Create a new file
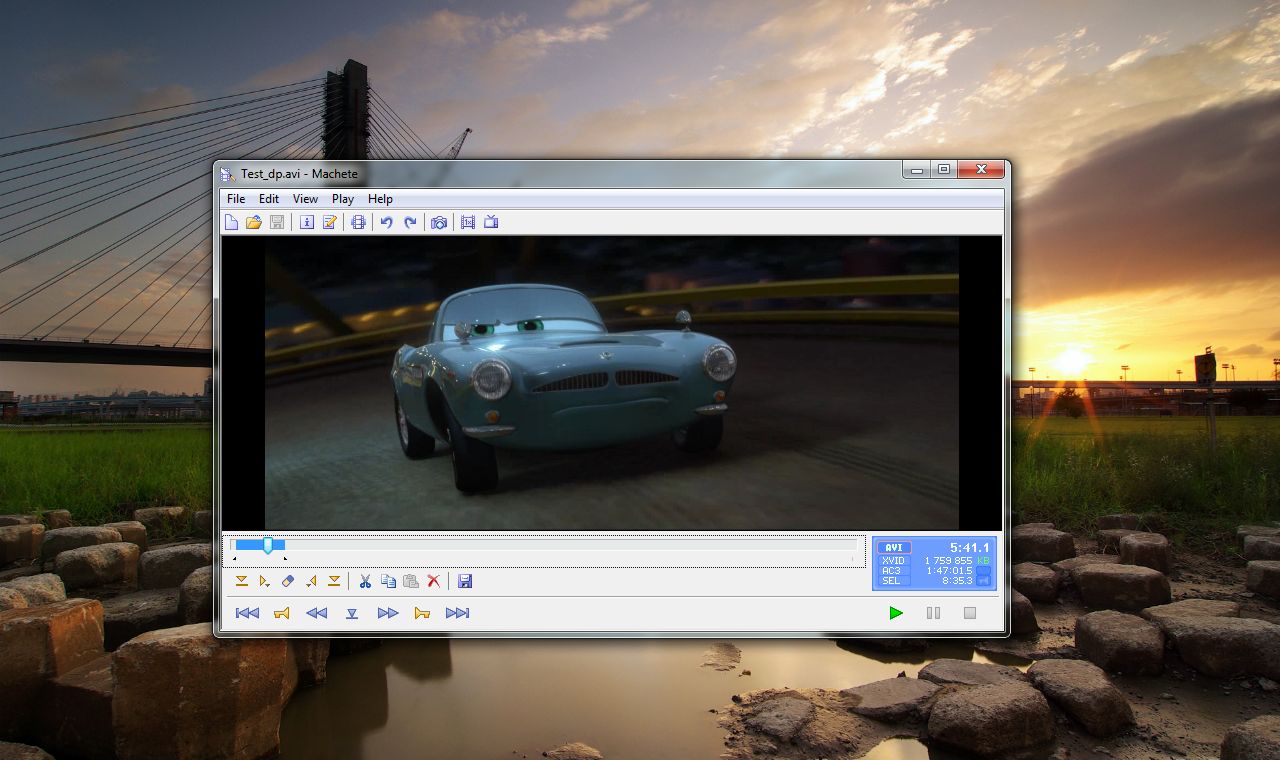The height and width of the screenshot is (760, 1280). click(231, 222)
